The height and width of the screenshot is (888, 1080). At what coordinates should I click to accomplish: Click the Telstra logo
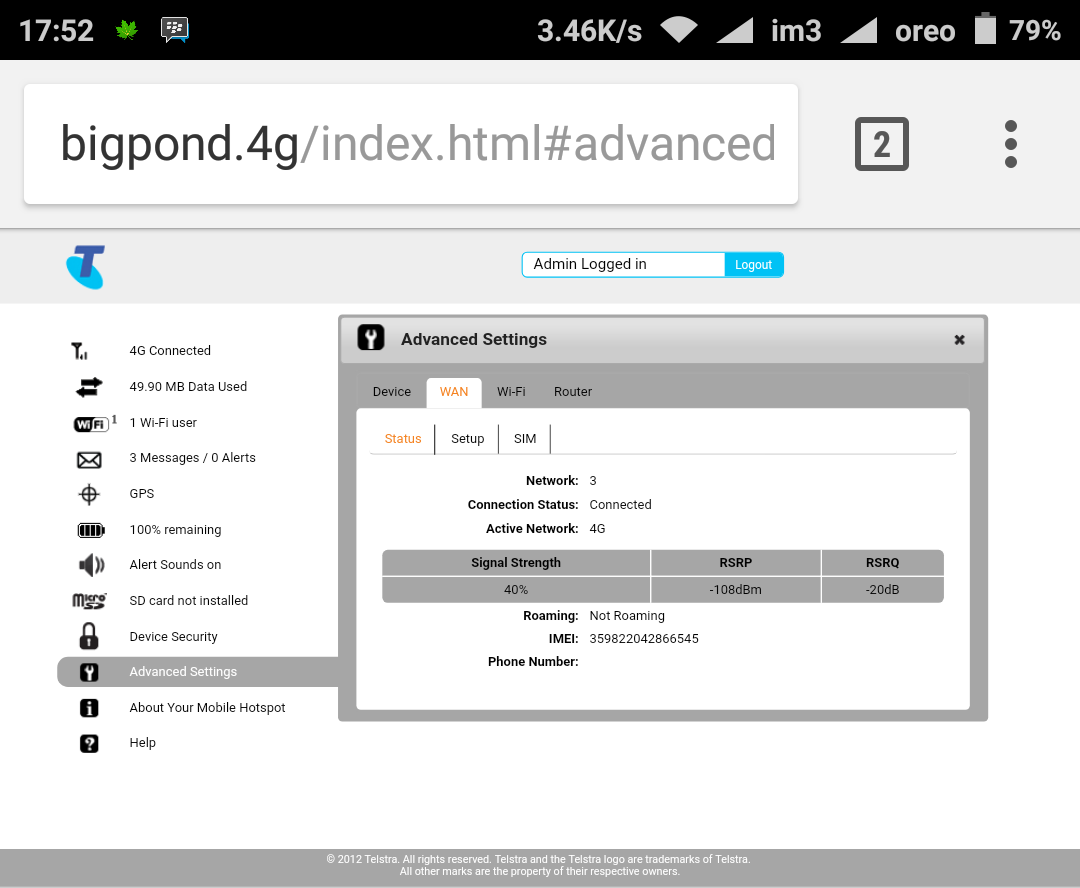(86, 267)
